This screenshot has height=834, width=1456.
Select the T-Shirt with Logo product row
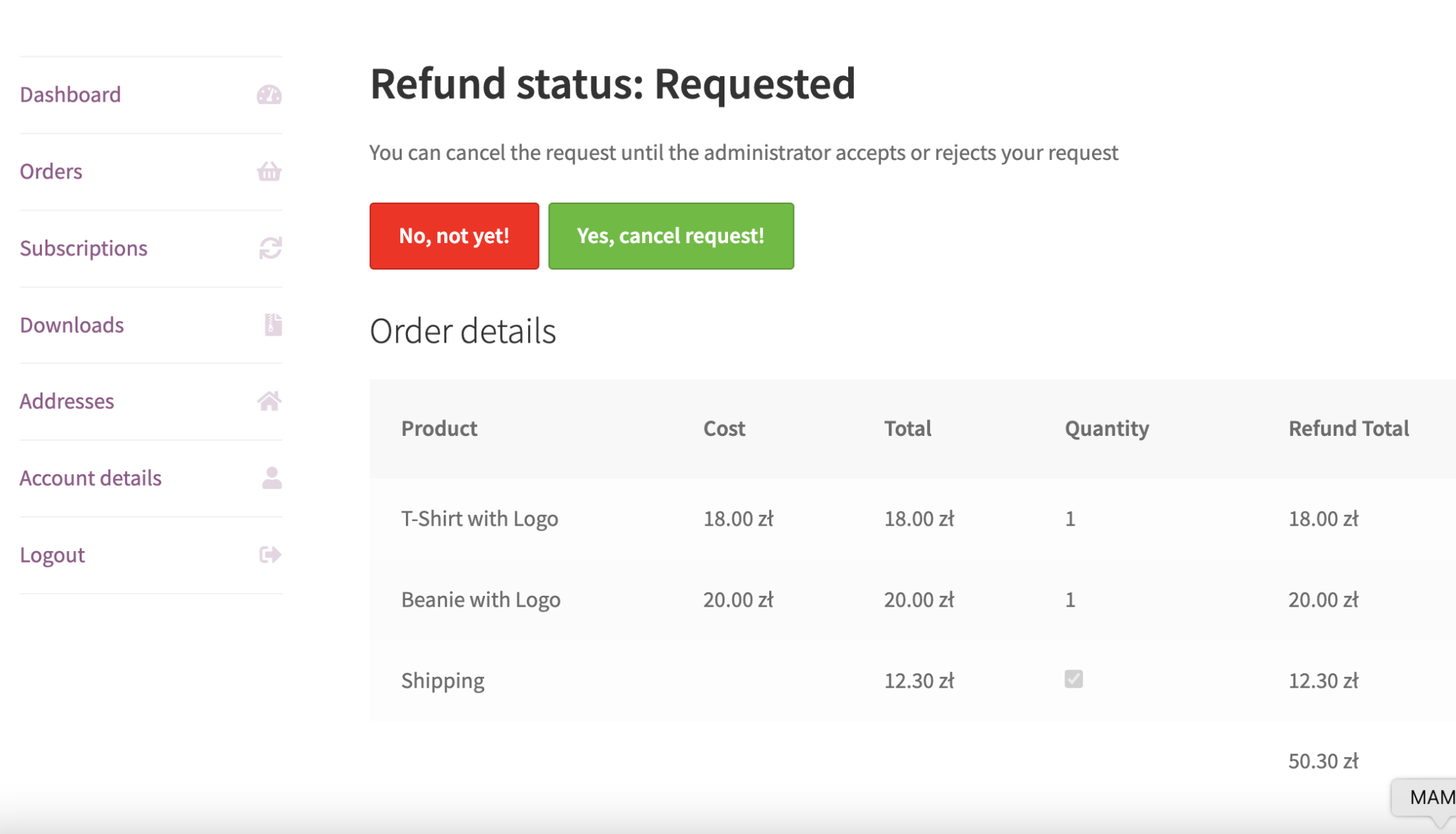pyautogui.click(x=481, y=518)
